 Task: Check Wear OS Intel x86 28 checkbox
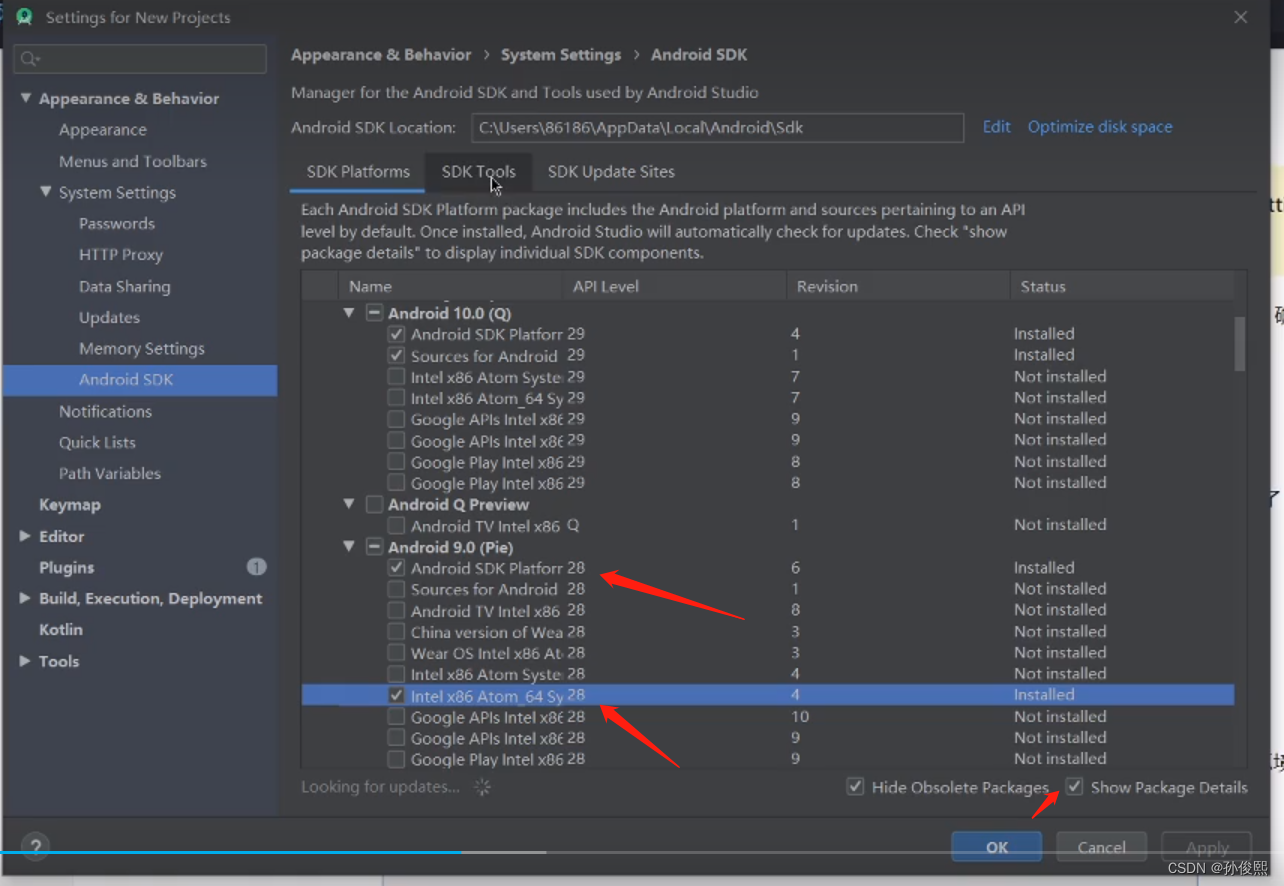pos(396,653)
